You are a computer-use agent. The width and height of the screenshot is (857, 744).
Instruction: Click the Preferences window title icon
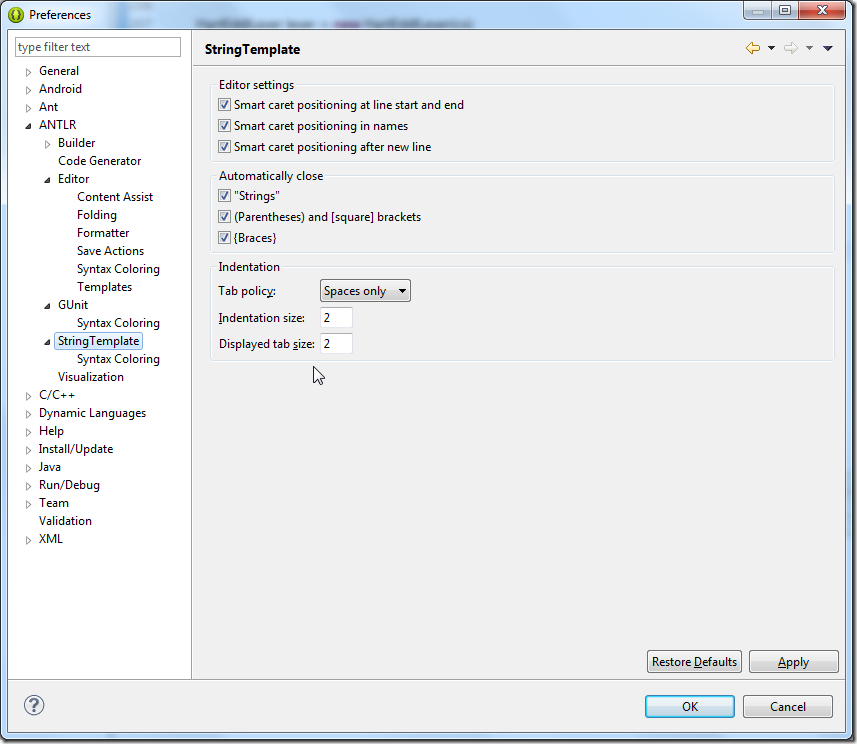tap(16, 15)
